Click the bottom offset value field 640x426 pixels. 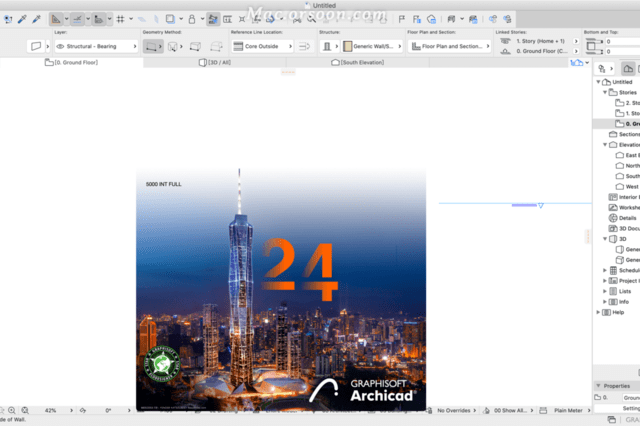pyautogui.click(x=622, y=51)
